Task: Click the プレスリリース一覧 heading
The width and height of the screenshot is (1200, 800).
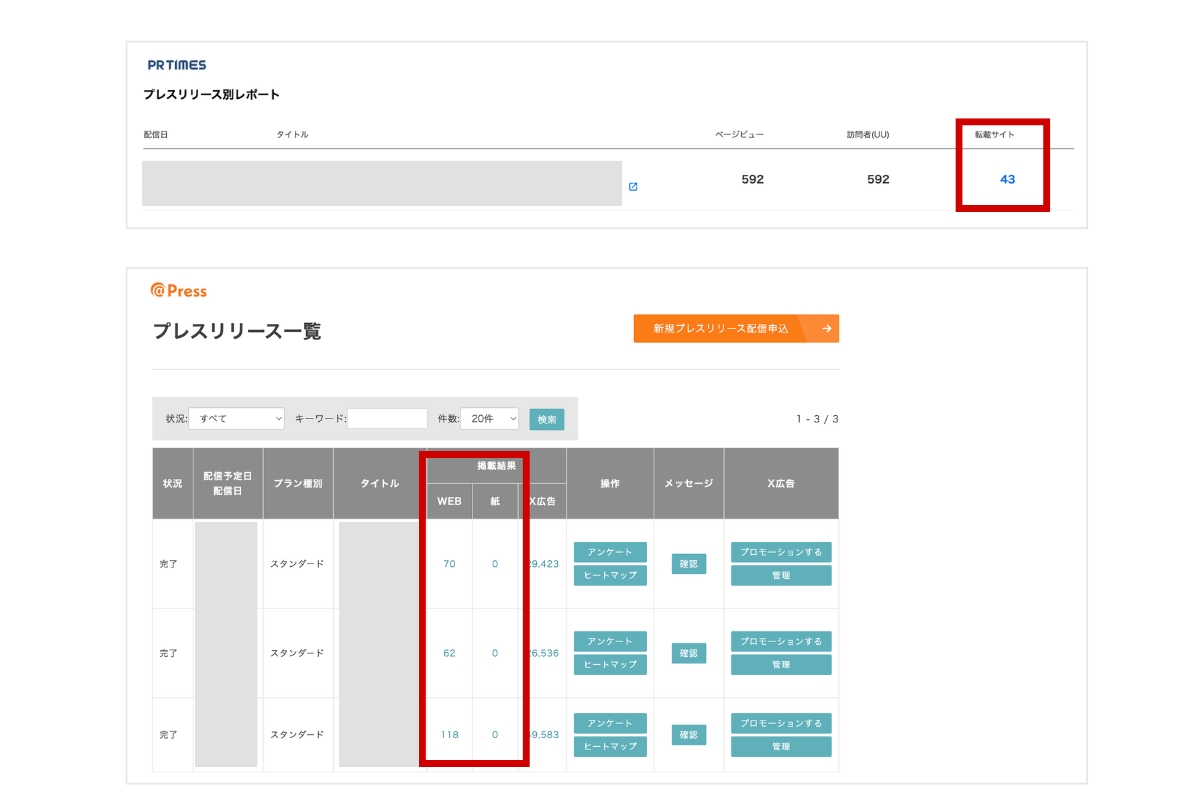Action: 237,331
